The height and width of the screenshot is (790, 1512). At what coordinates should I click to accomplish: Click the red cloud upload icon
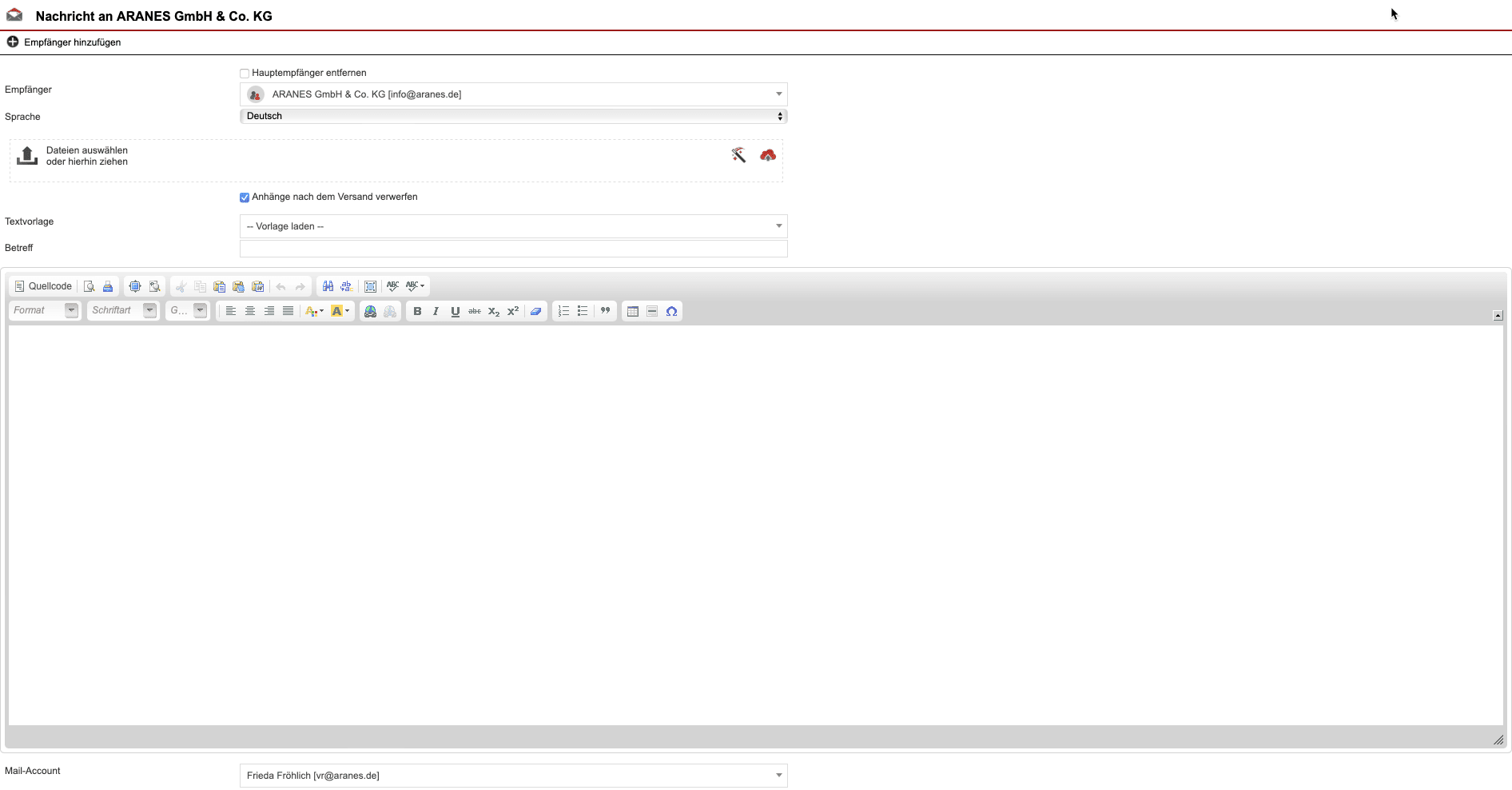(768, 155)
